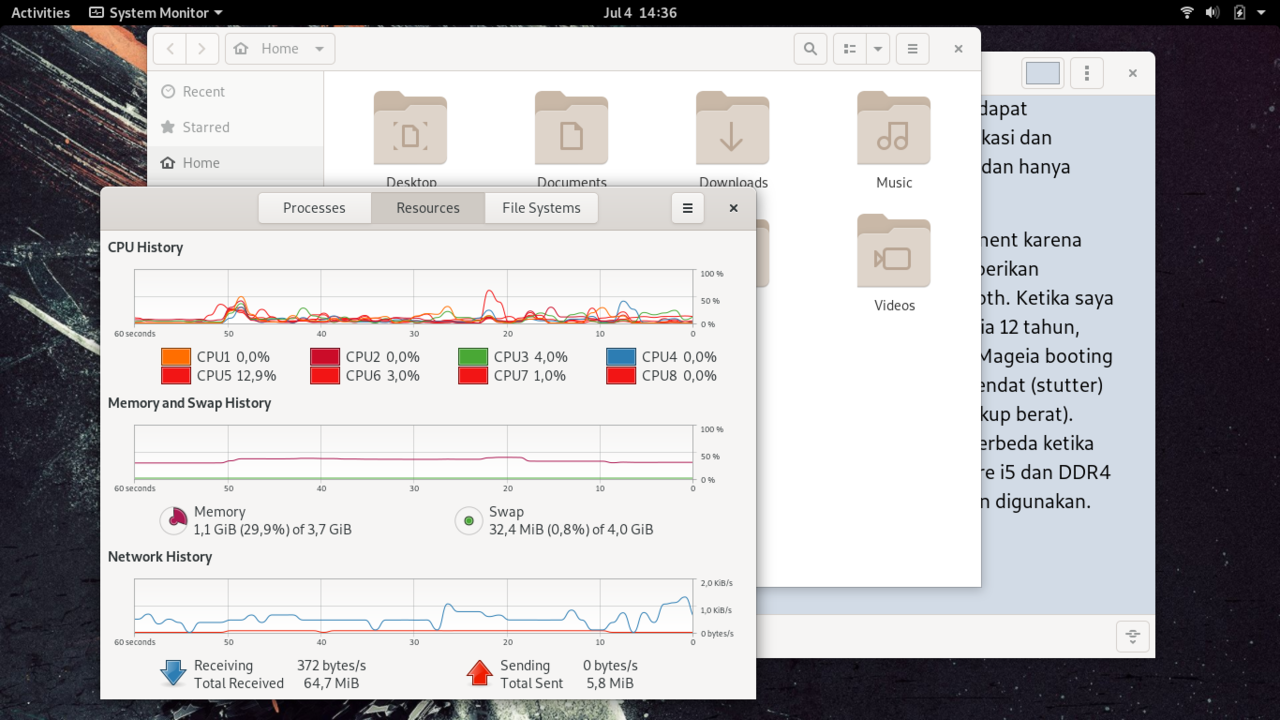Open Files hamburger menu
This screenshot has width=1280, height=720.
pos(912,48)
